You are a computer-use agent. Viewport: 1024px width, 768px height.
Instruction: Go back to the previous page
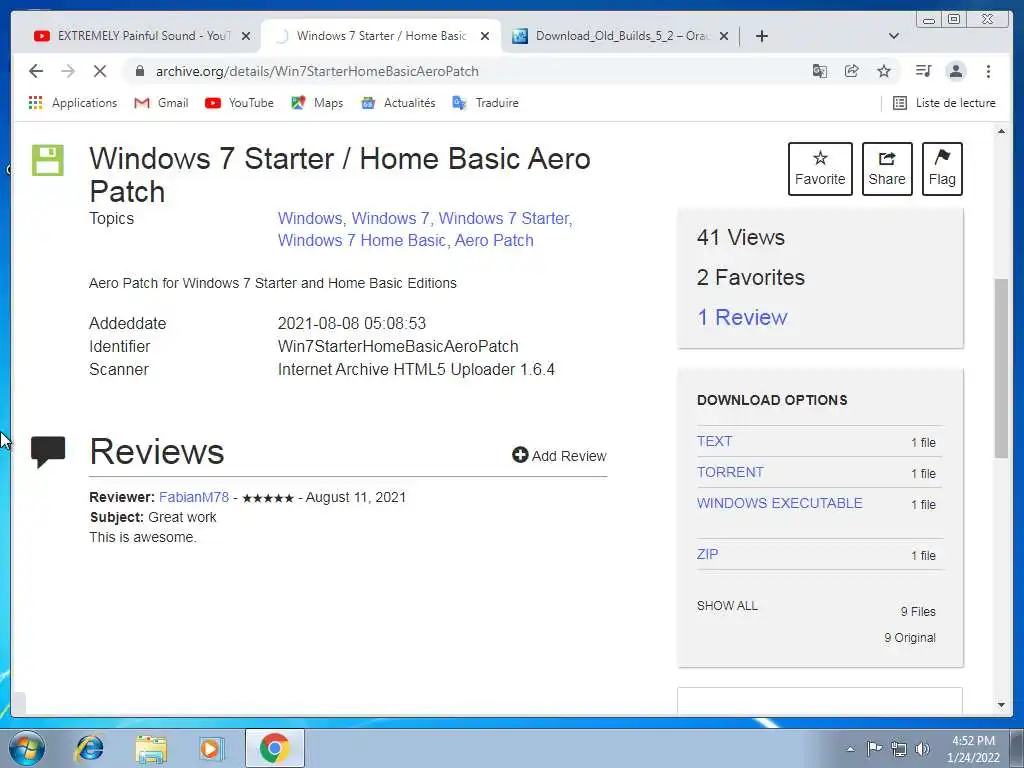36,71
